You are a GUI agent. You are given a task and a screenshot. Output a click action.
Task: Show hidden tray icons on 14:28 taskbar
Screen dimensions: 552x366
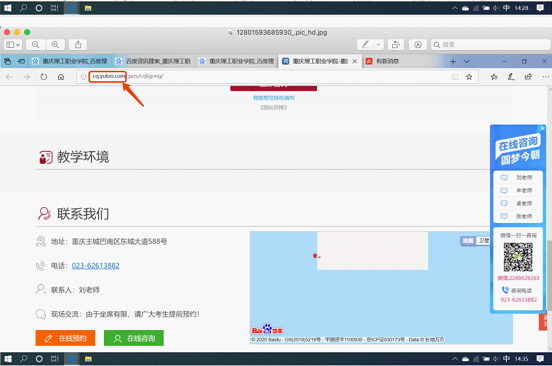455,8
